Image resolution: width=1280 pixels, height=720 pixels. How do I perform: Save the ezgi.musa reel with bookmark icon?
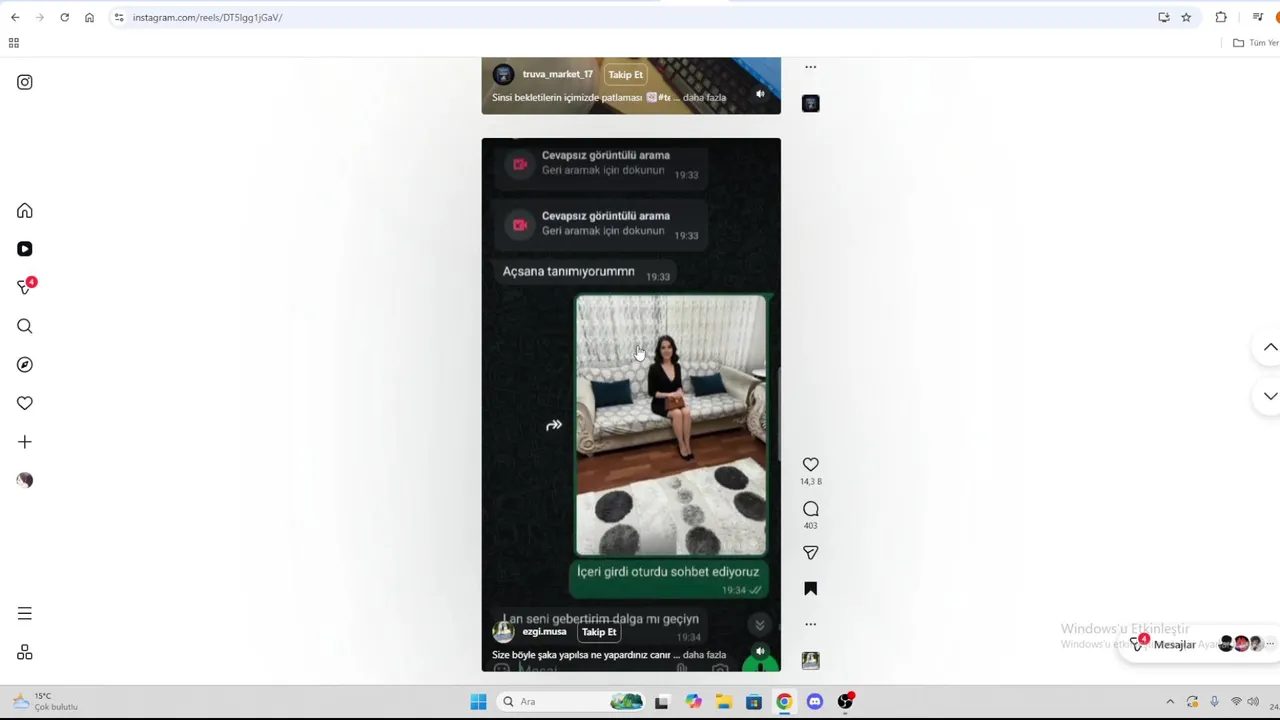pyautogui.click(x=811, y=589)
